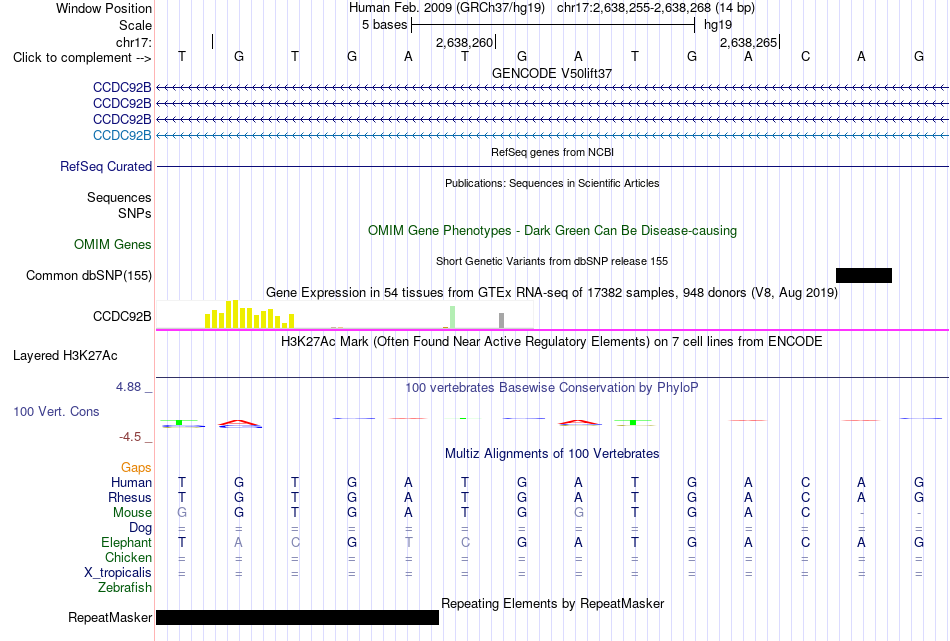Click the chr17:2,638,255-2,638,268 (14 bp) position text

(656, 8)
